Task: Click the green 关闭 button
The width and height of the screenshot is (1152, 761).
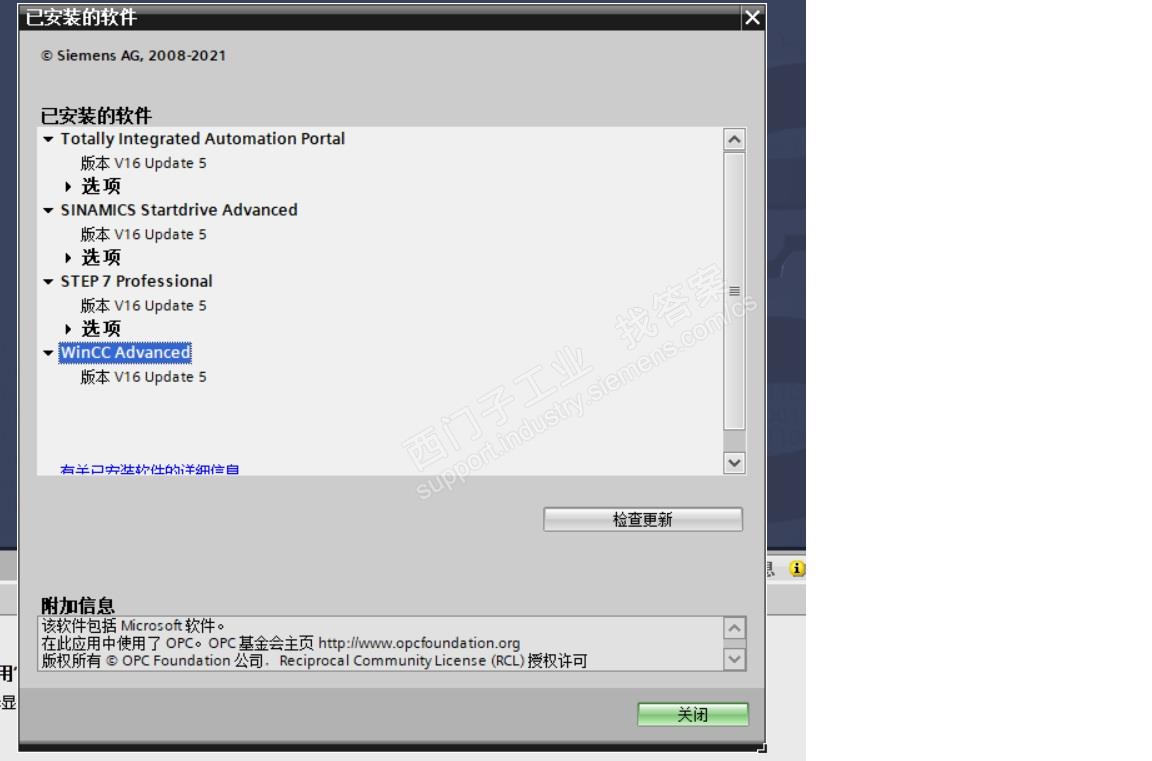Action: [693, 714]
